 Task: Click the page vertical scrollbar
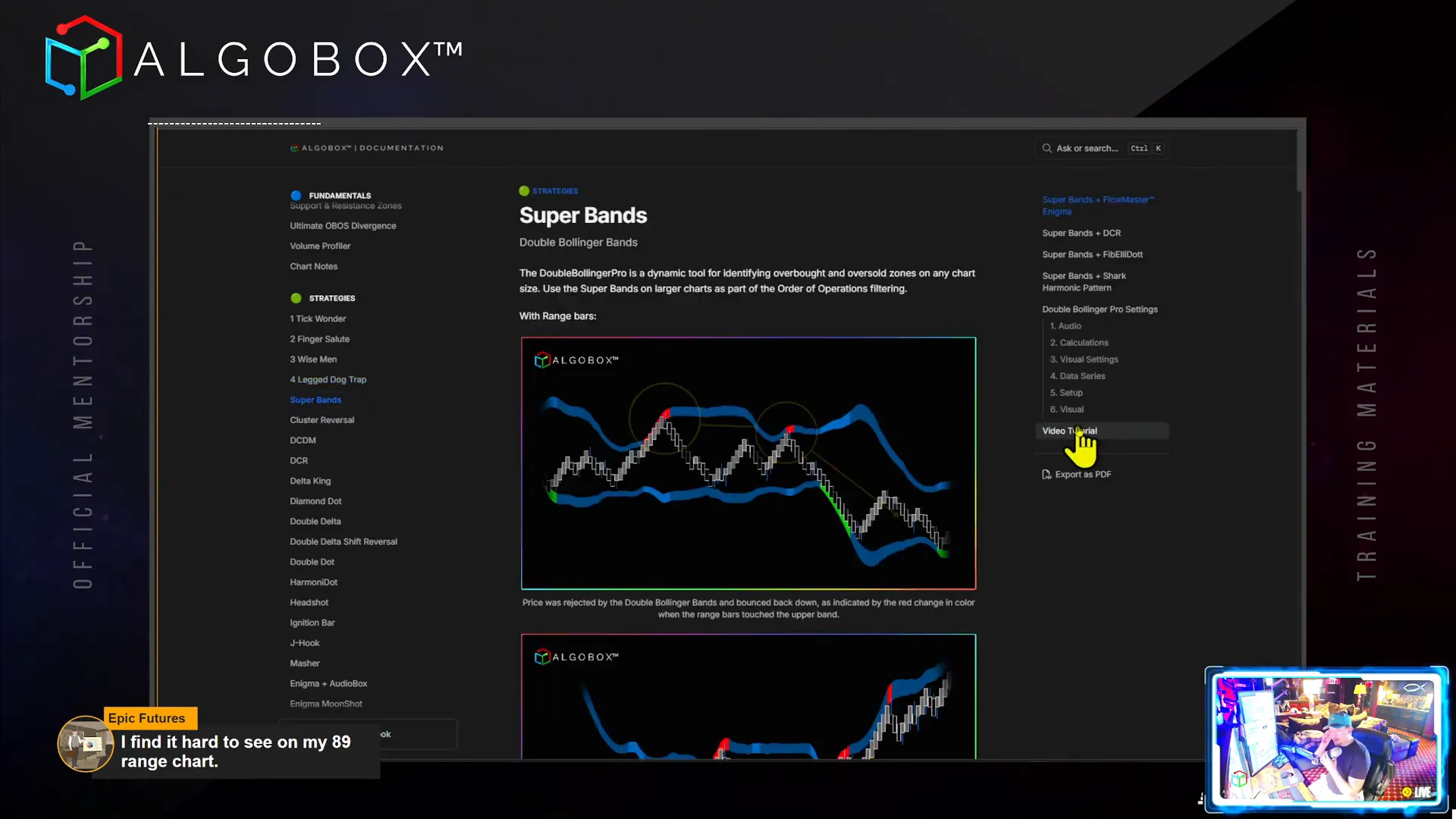(x=1301, y=161)
